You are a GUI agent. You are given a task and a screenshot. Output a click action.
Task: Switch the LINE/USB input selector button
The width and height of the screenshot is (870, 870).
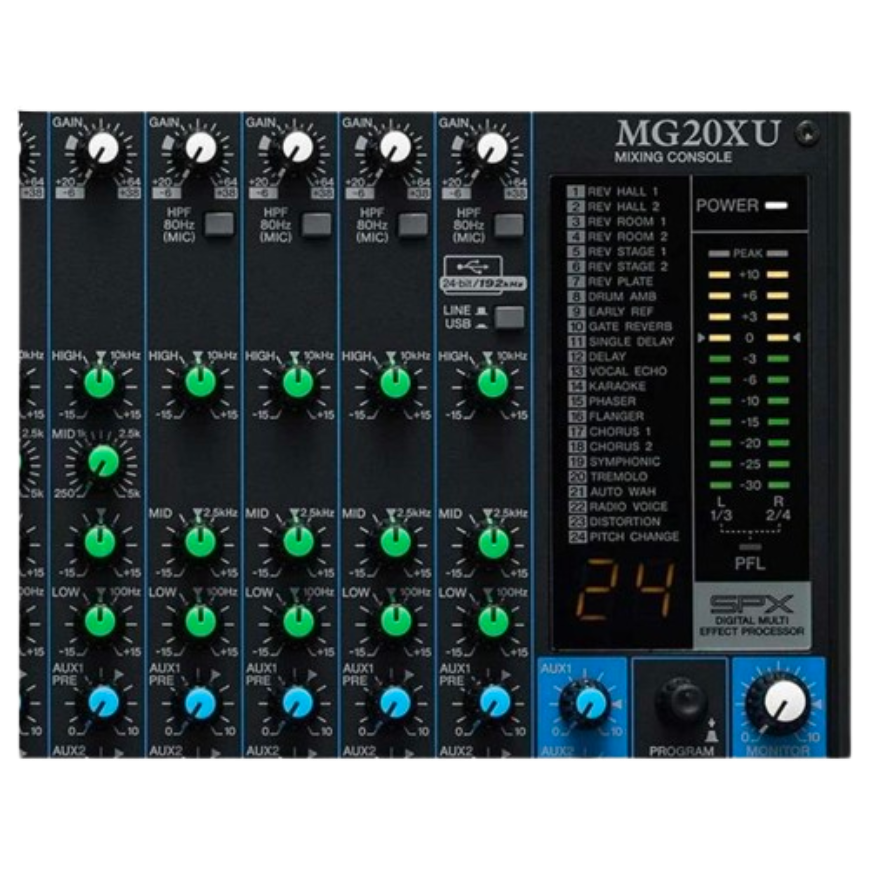click(509, 317)
